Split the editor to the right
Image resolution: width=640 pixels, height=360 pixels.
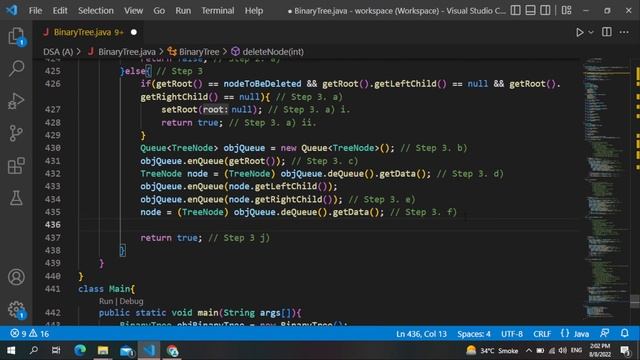[607, 32]
